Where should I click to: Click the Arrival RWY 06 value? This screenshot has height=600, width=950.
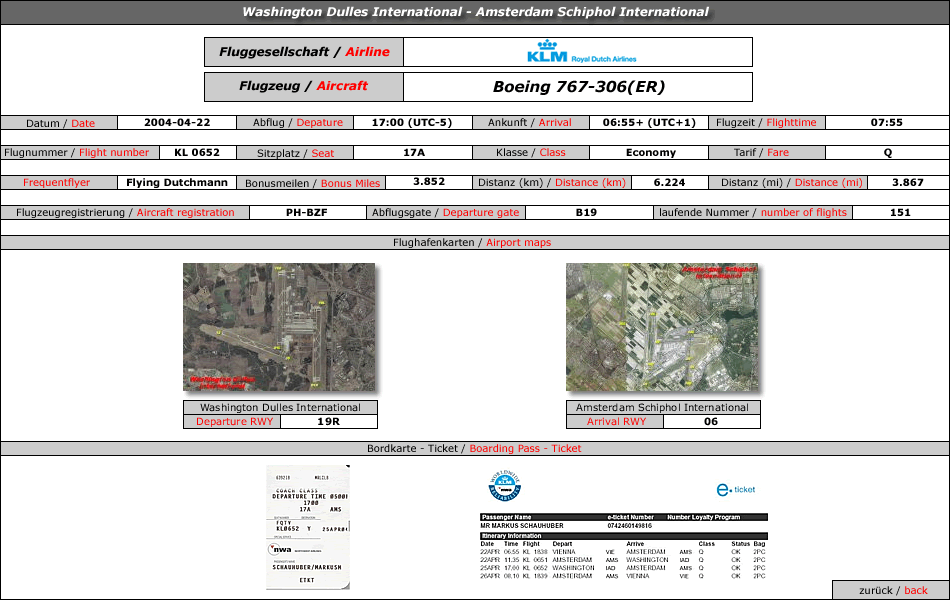point(711,422)
